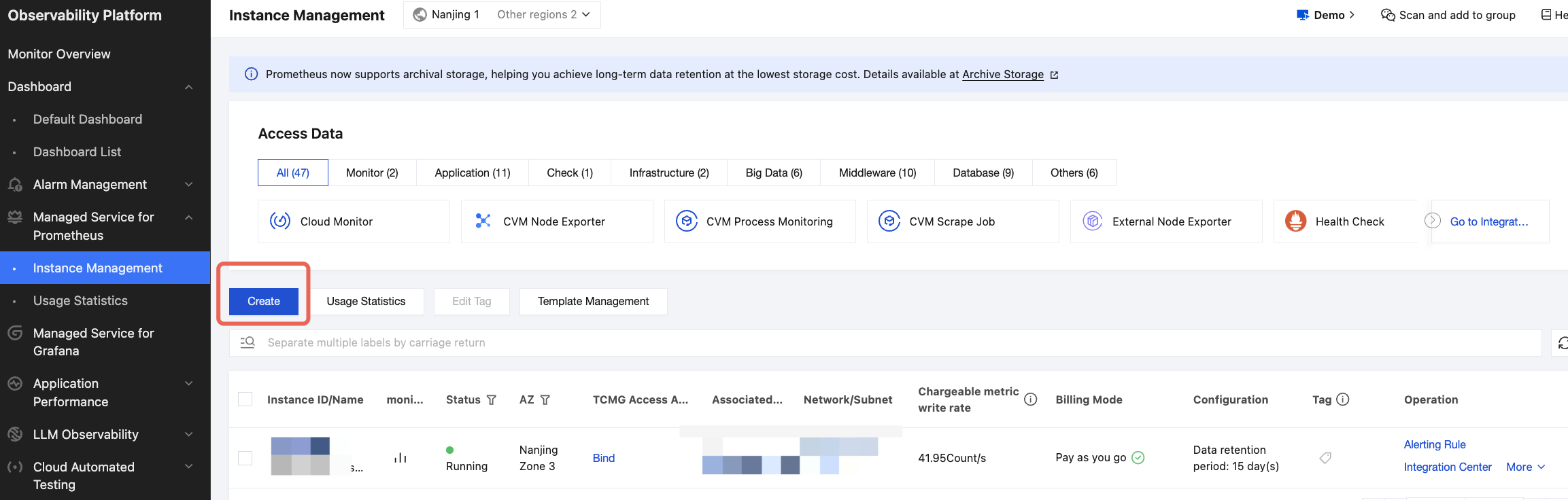Open the Archive Storage link
Screen dimensions: 1568x500
[x=1002, y=75]
